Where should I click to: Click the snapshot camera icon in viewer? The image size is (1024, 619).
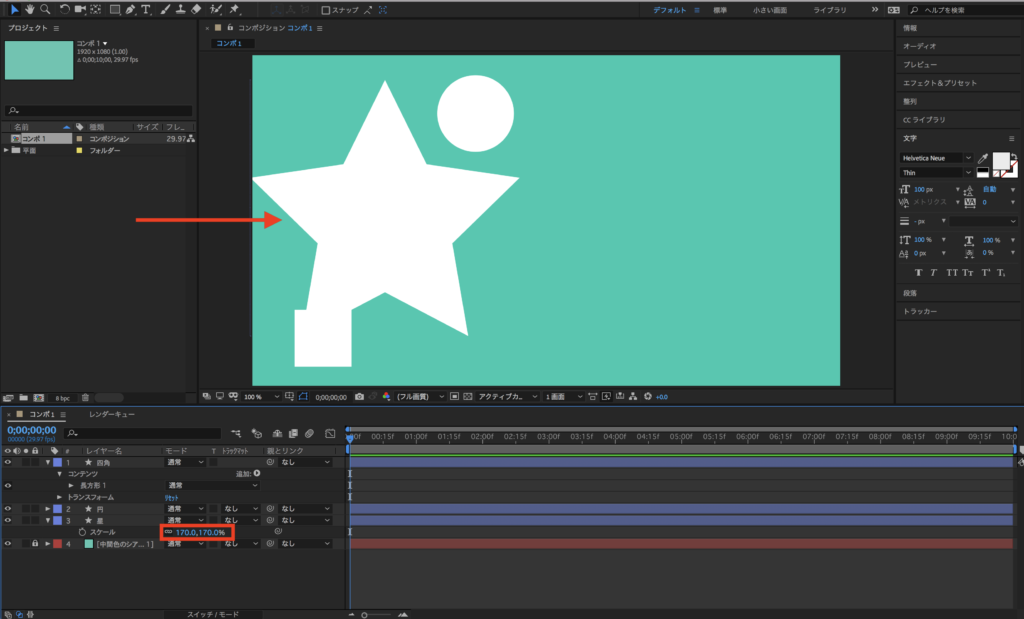pyautogui.click(x=359, y=397)
